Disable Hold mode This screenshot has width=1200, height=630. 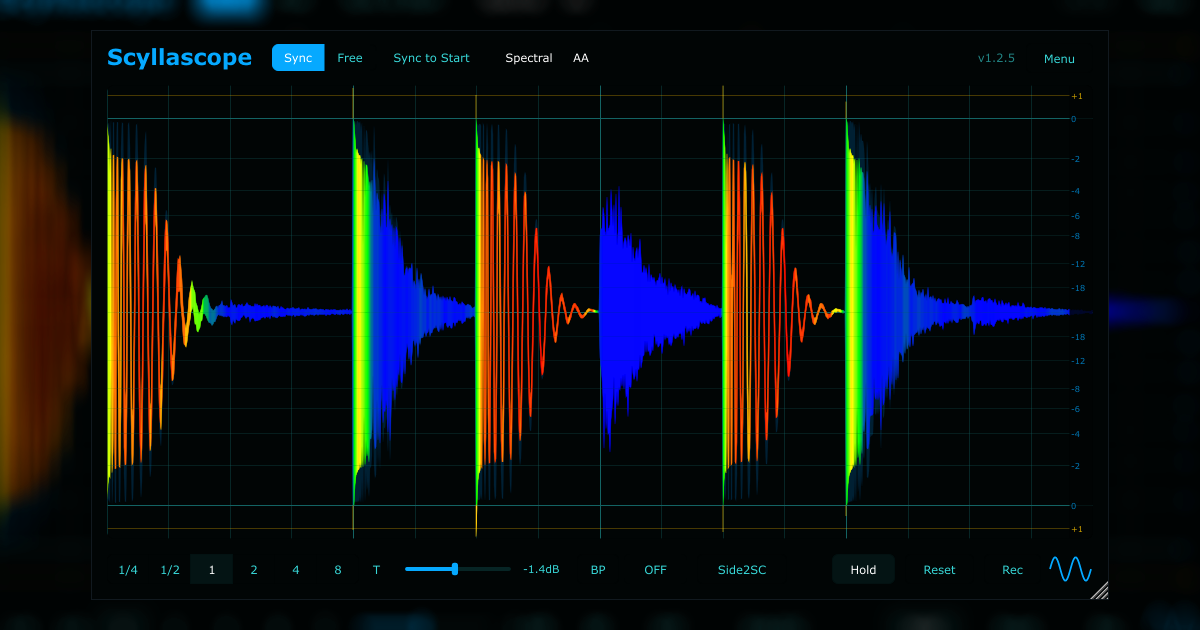coord(863,569)
